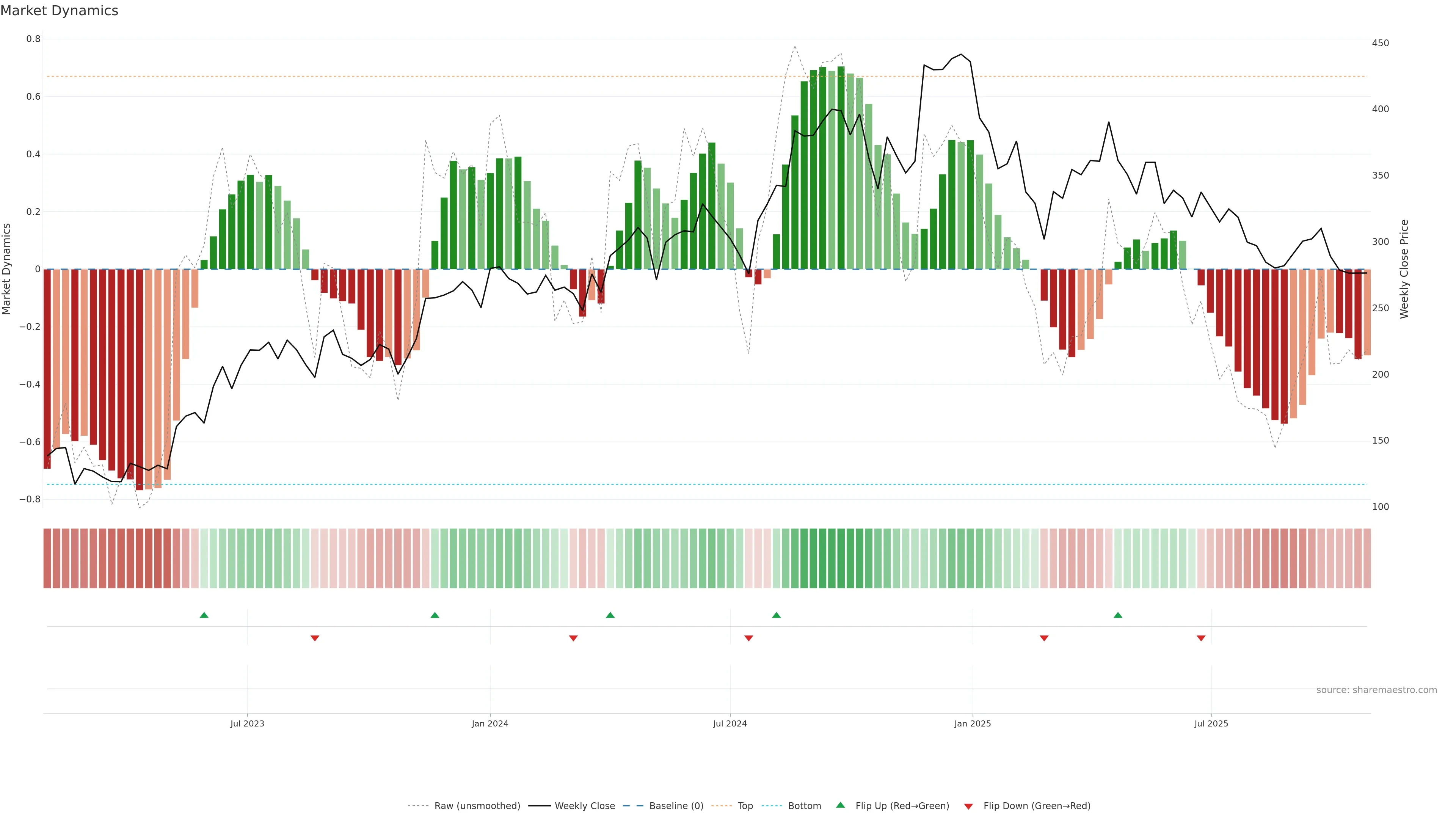
Task: Click the Weekly Close Price axis title
Action: tap(1404, 269)
